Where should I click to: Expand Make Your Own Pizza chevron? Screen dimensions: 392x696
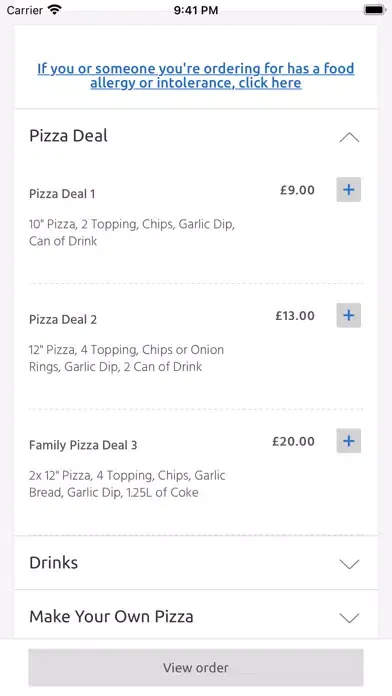(x=349, y=617)
